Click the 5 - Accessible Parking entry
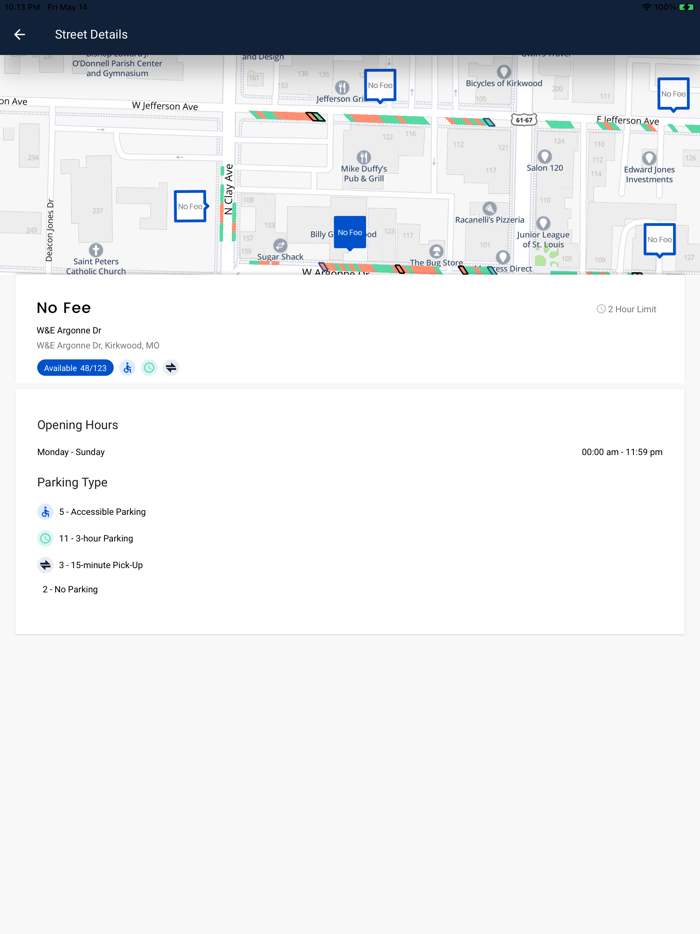 [102, 512]
